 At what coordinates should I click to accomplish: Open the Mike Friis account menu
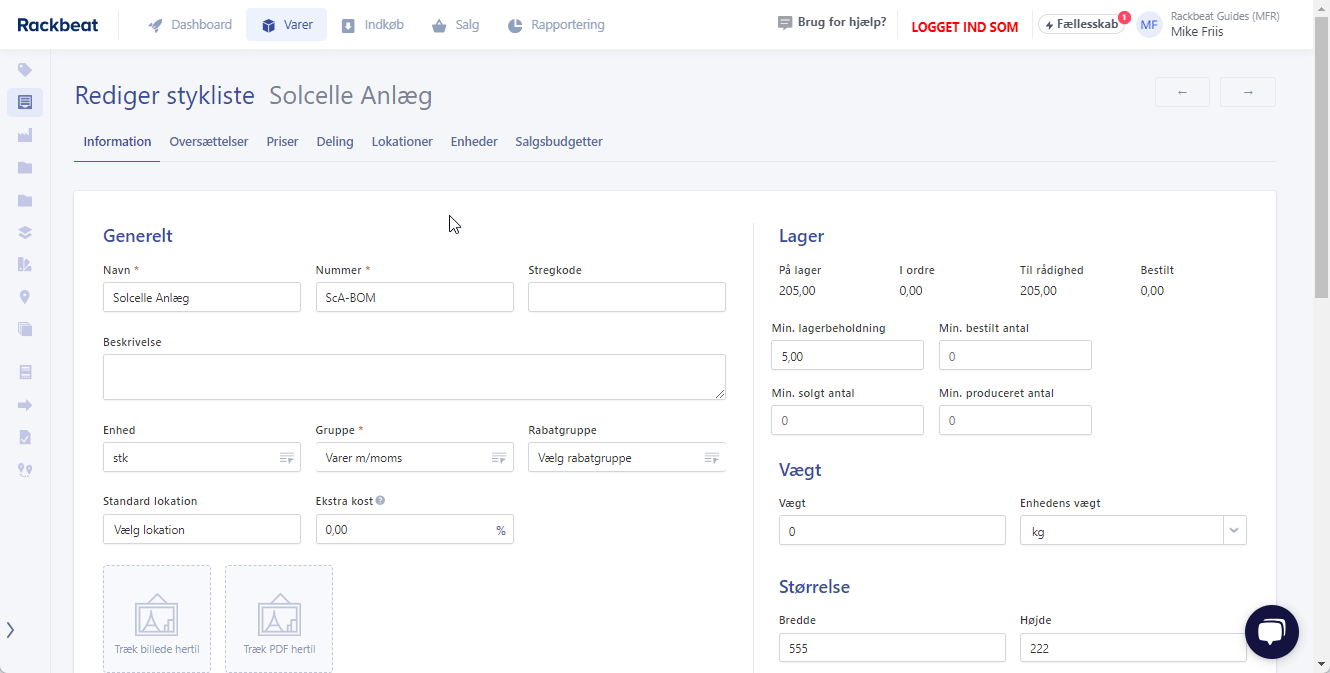[x=1225, y=24]
